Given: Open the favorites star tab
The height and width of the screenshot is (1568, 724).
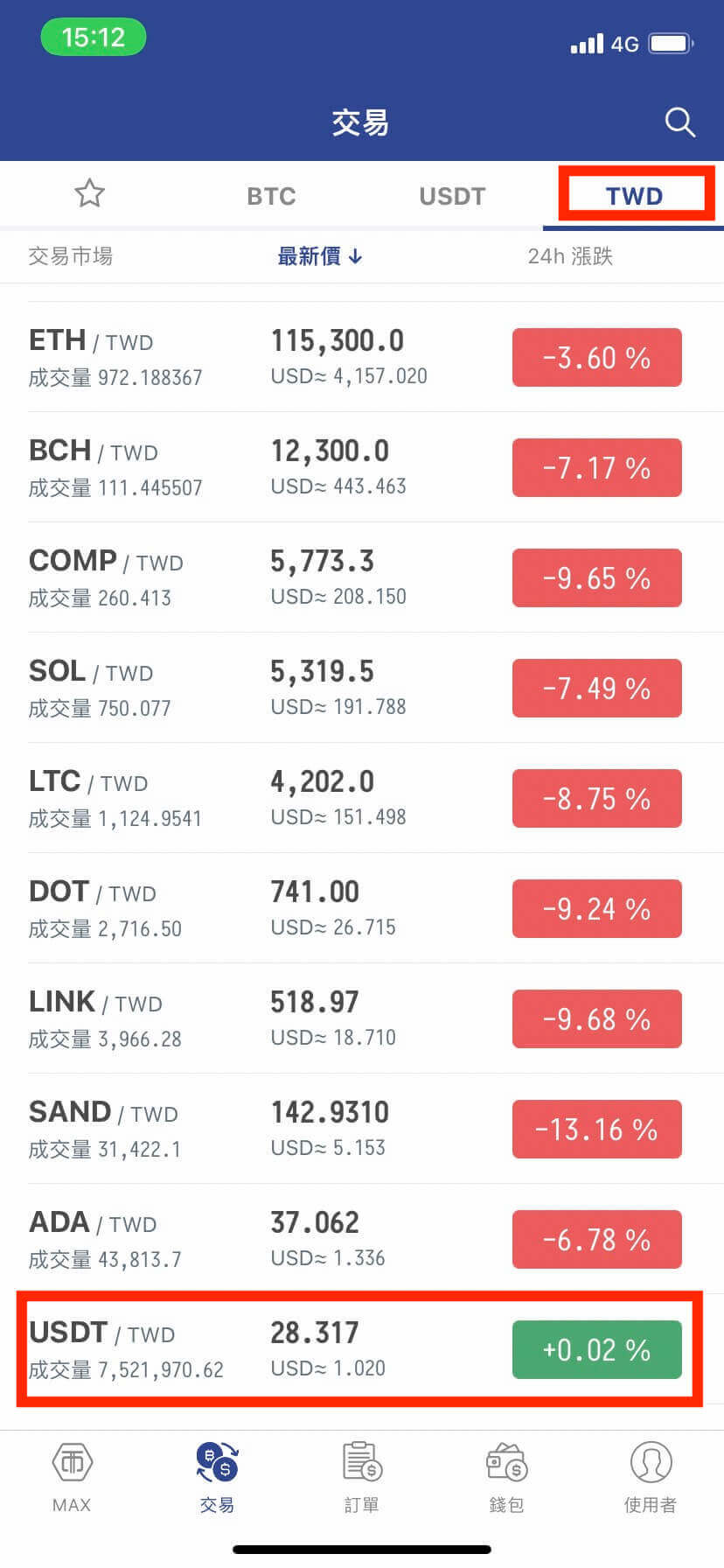Looking at the screenshot, I should [x=89, y=193].
